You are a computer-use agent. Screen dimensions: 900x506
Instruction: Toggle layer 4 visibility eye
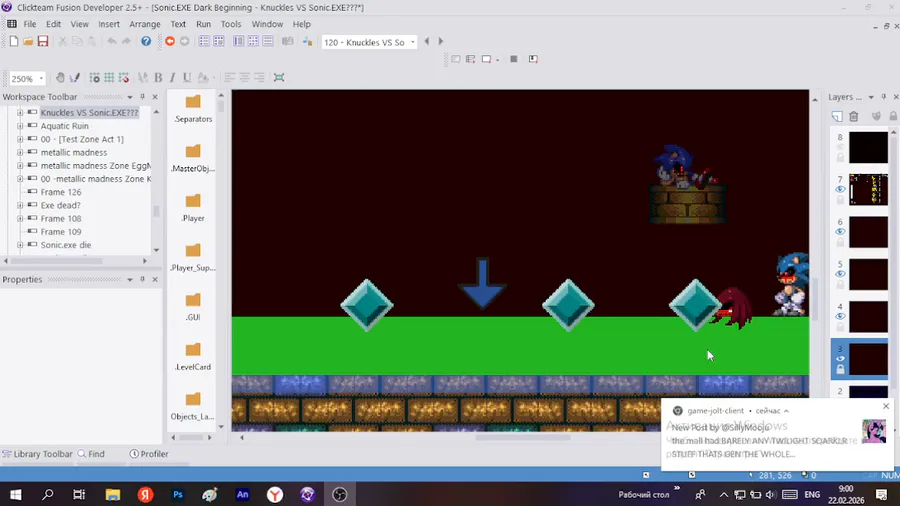pyautogui.click(x=840, y=317)
